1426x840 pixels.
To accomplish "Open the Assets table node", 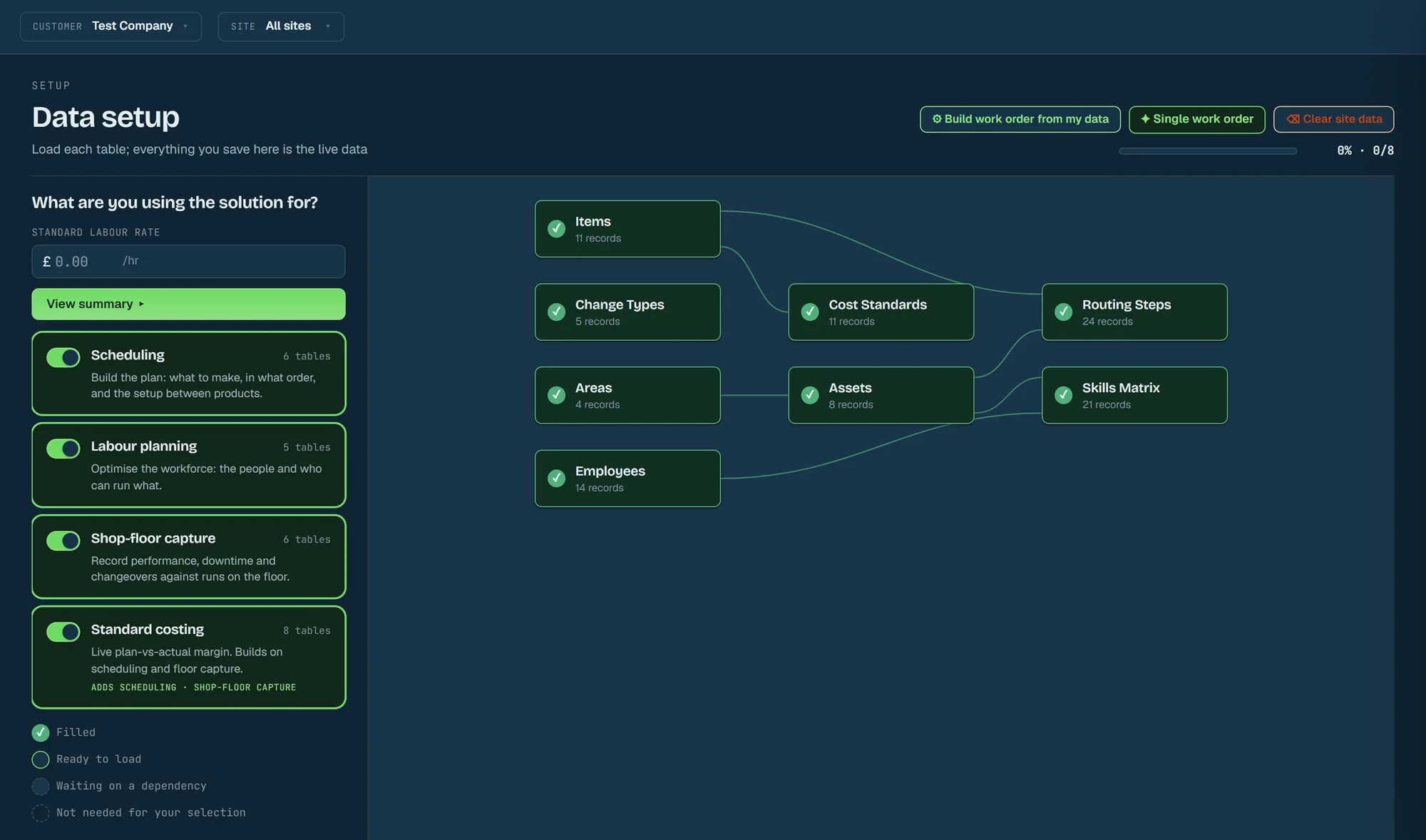I will click(881, 395).
